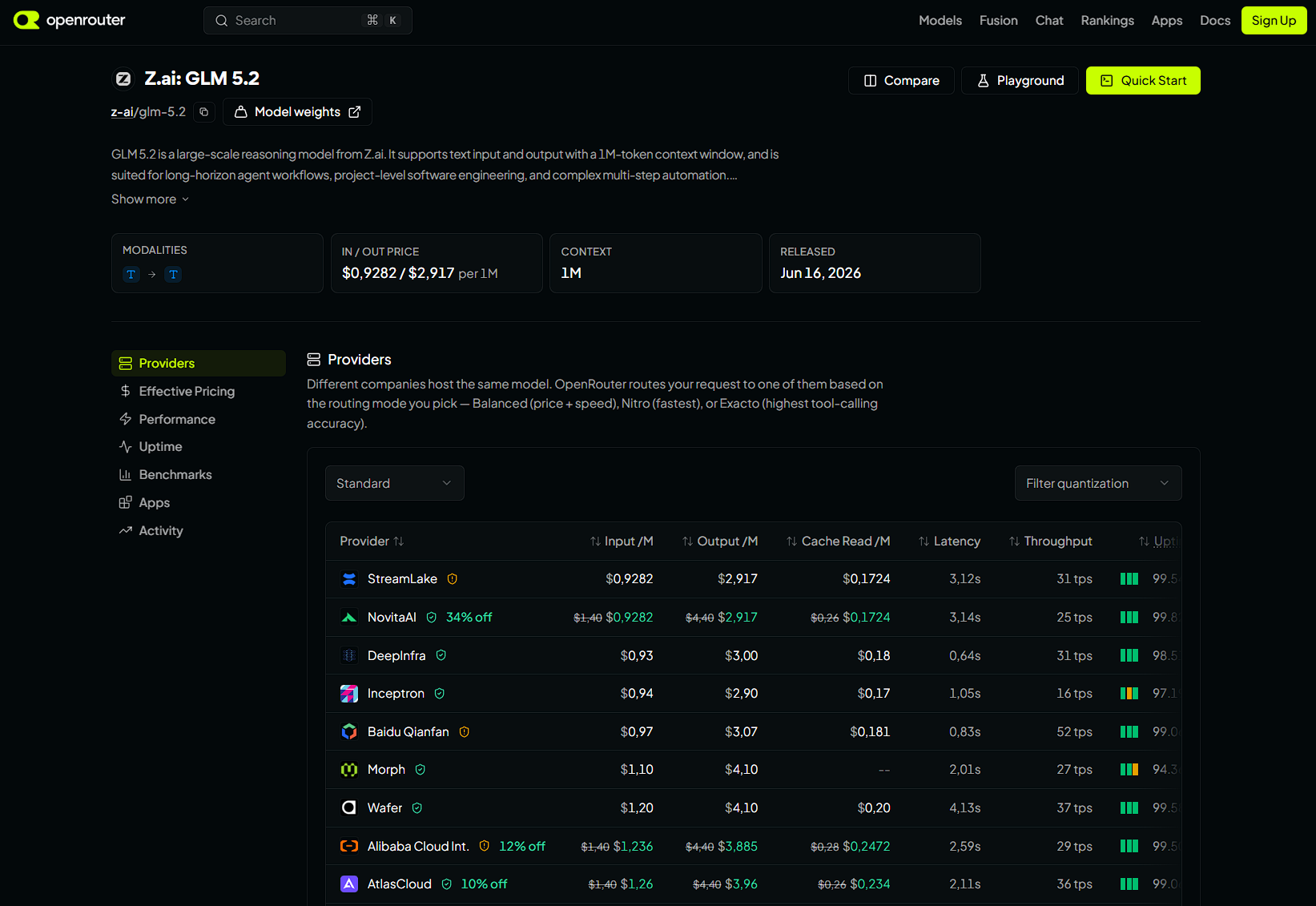Click the shield icon beside Baidu Qianfan

[465, 731]
